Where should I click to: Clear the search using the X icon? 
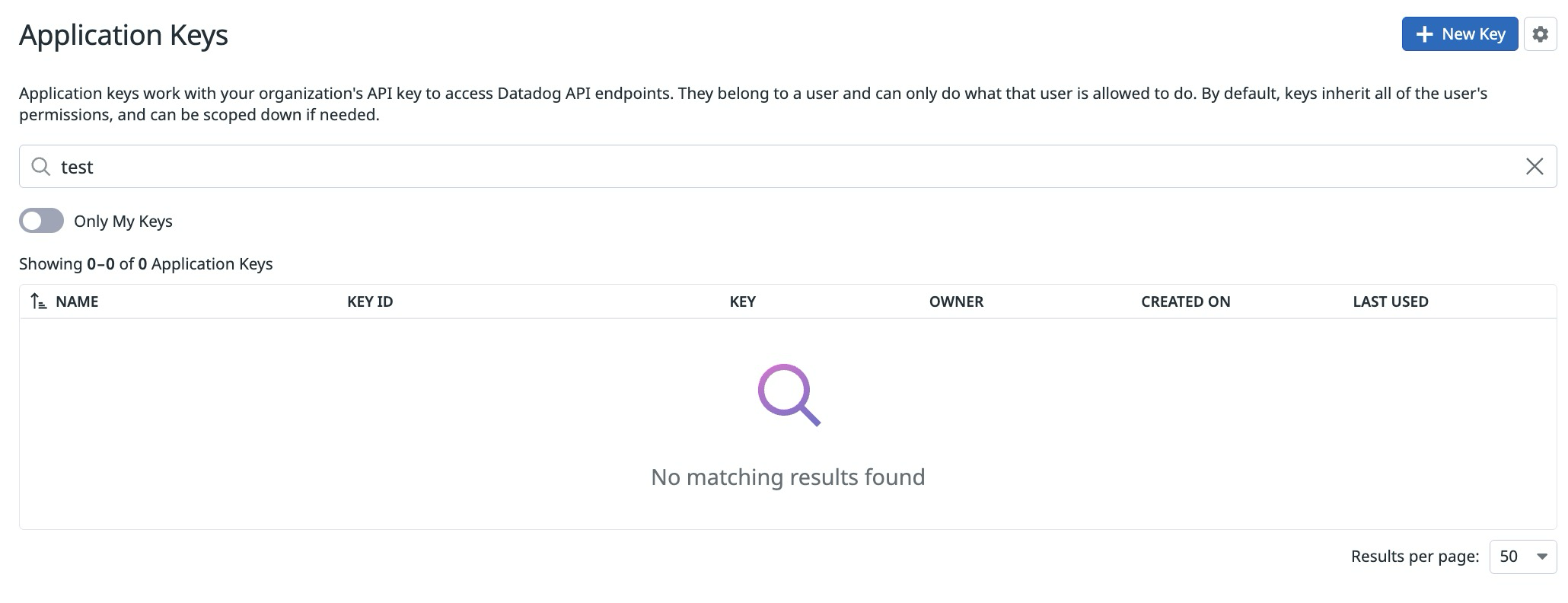[1535, 166]
